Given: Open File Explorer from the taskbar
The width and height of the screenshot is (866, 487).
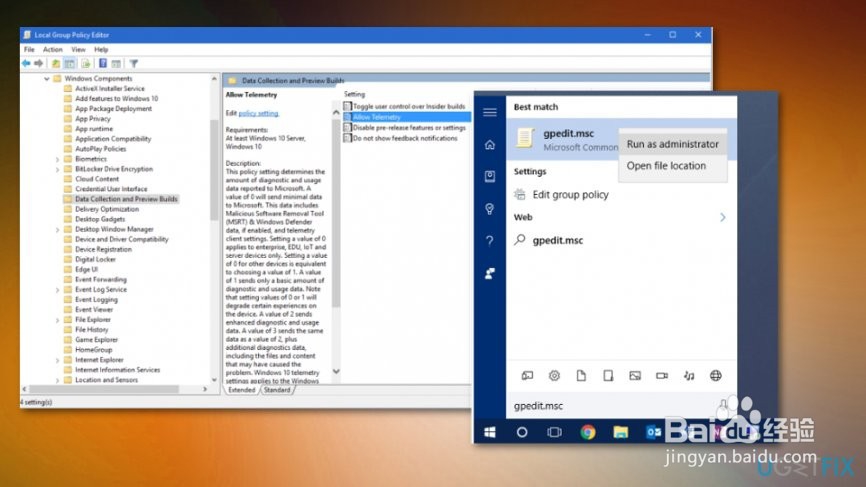Looking at the screenshot, I should [x=621, y=432].
